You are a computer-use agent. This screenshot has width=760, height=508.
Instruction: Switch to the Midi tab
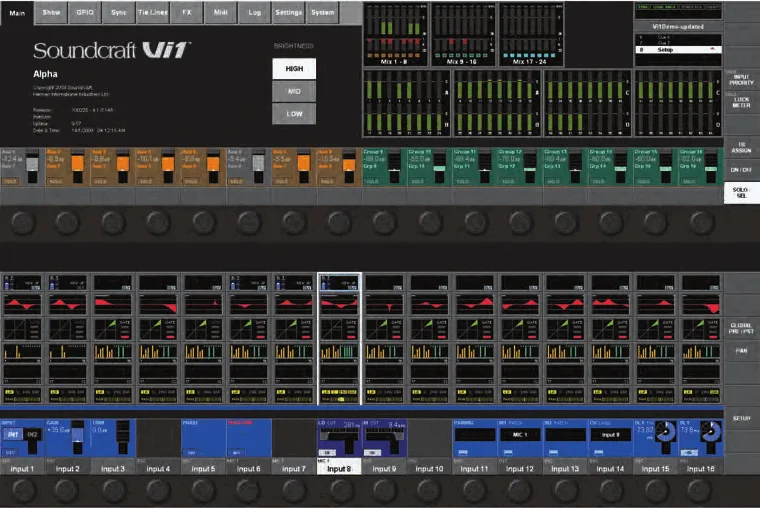click(x=221, y=13)
